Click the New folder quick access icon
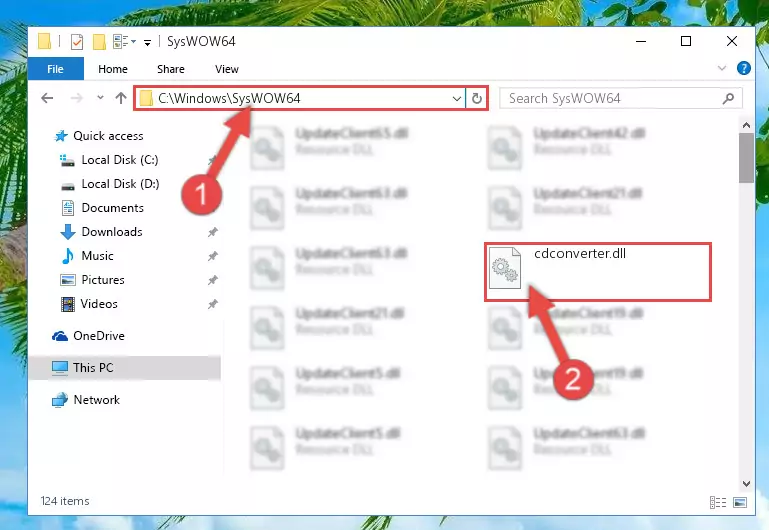Viewport: 769px width, 530px height. (x=99, y=42)
